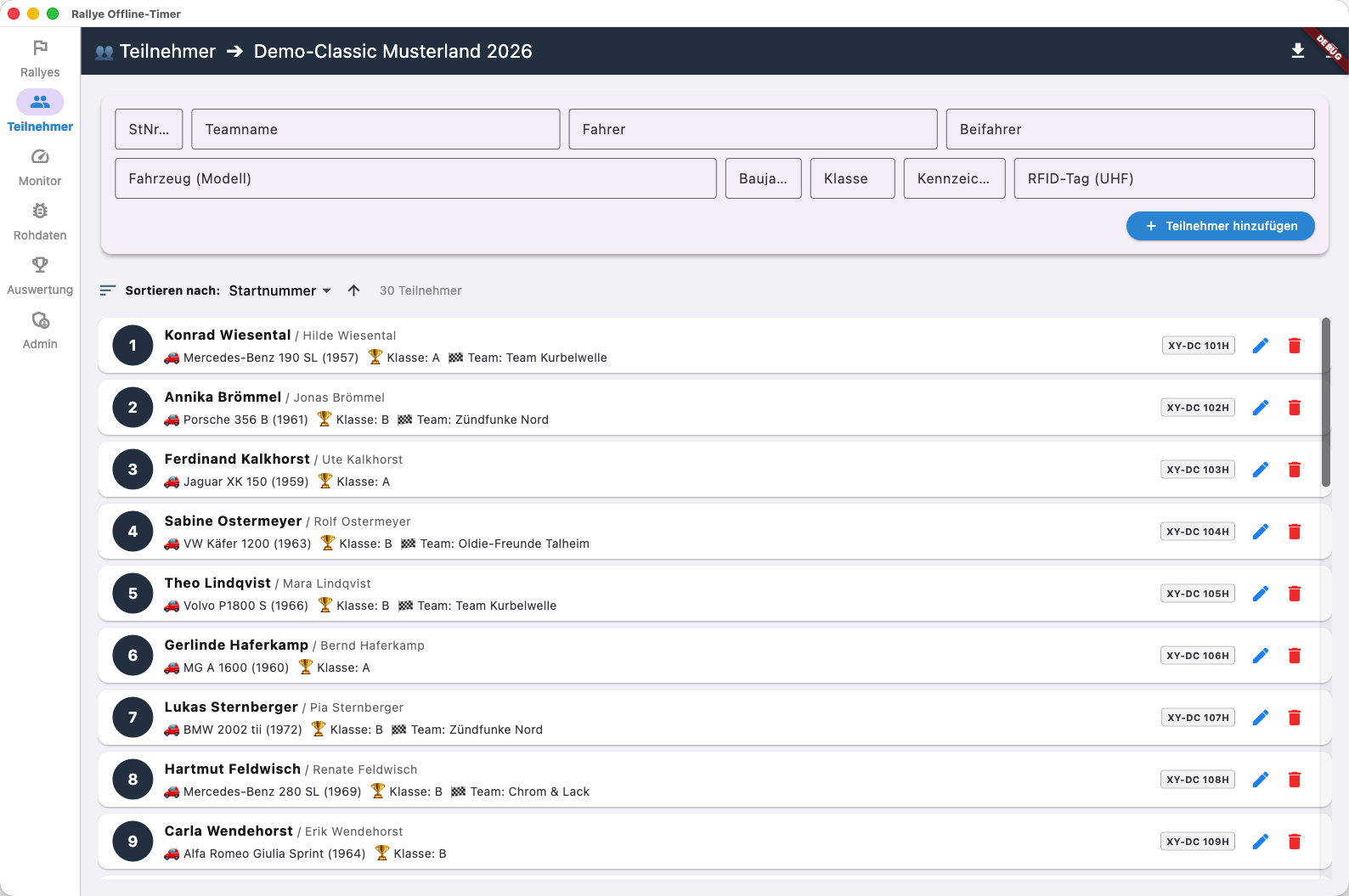The width and height of the screenshot is (1349, 896).
Task: Click the Teilnehmer hinzufügen button
Action: tap(1221, 226)
